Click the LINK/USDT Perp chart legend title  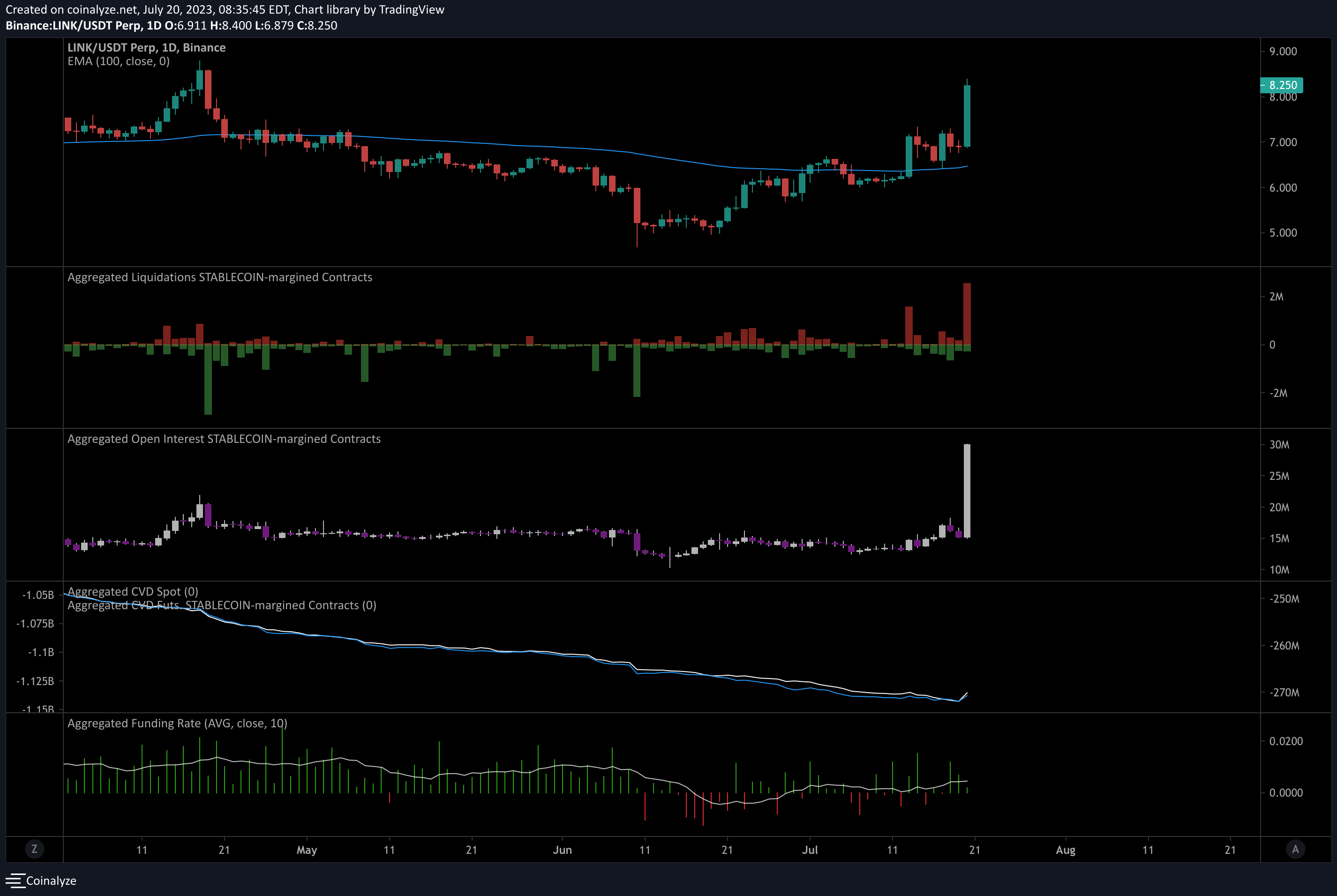pos(146,47)
